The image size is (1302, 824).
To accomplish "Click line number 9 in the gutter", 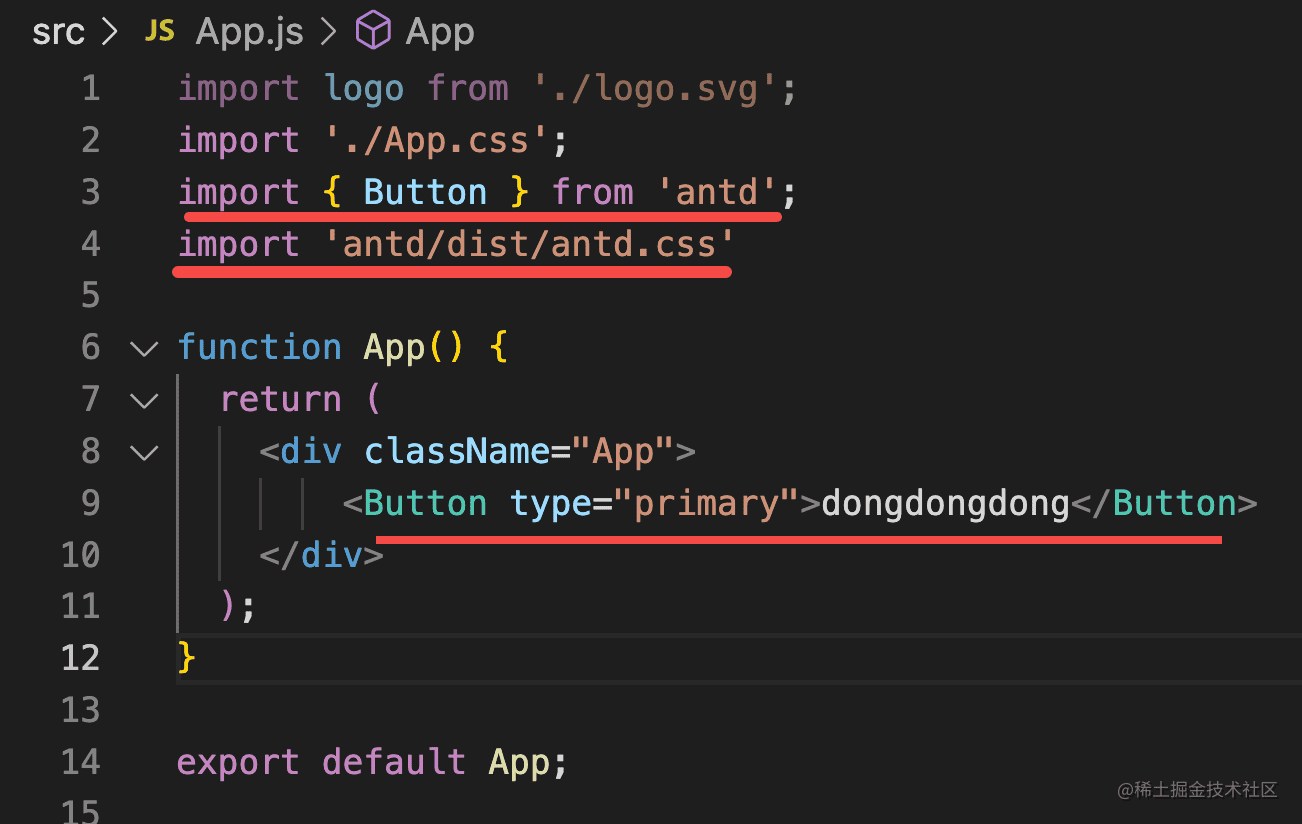I will 90,503.
